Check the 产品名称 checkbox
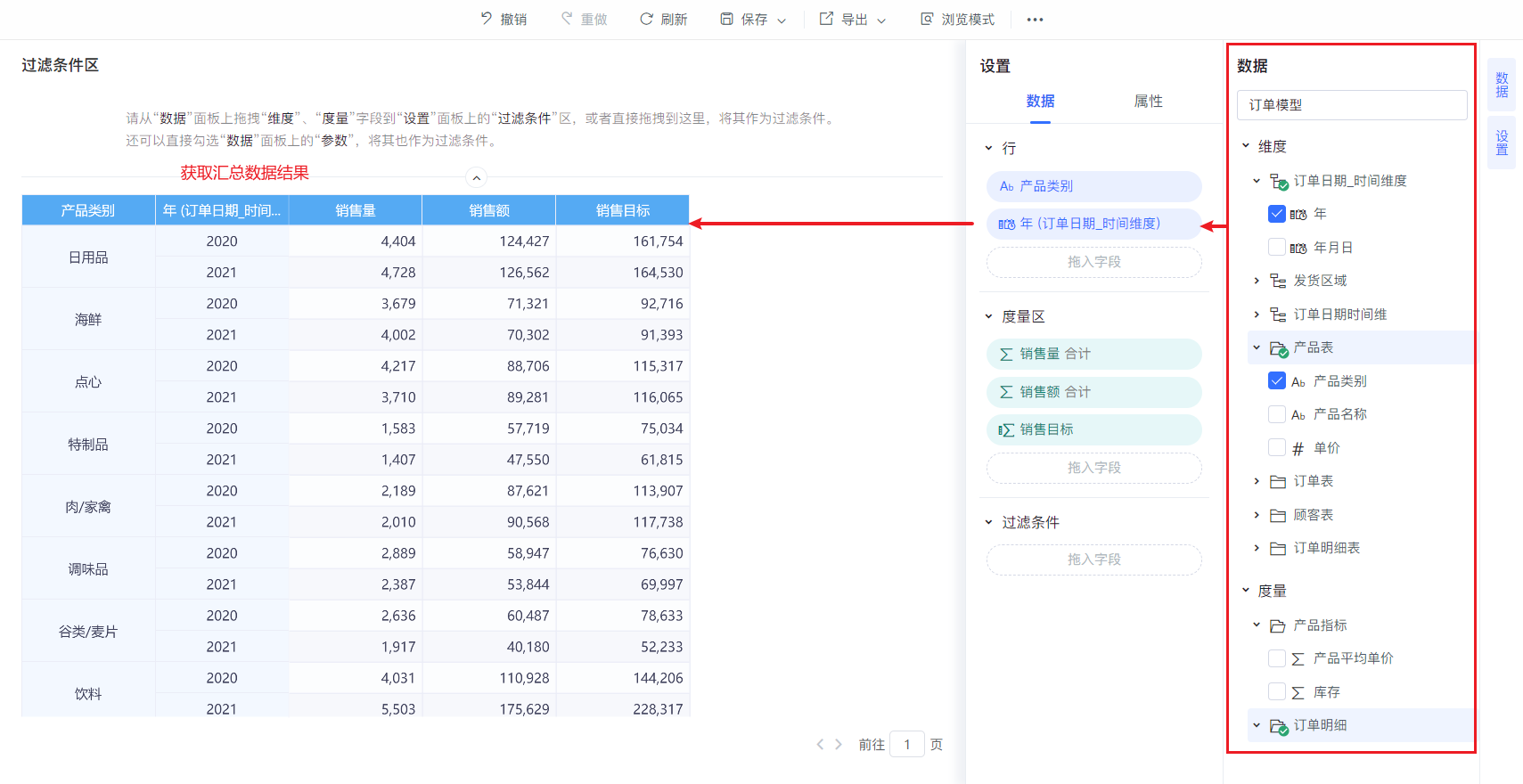This screenshot has width=1523, height=784. [x=1276, y=414]
